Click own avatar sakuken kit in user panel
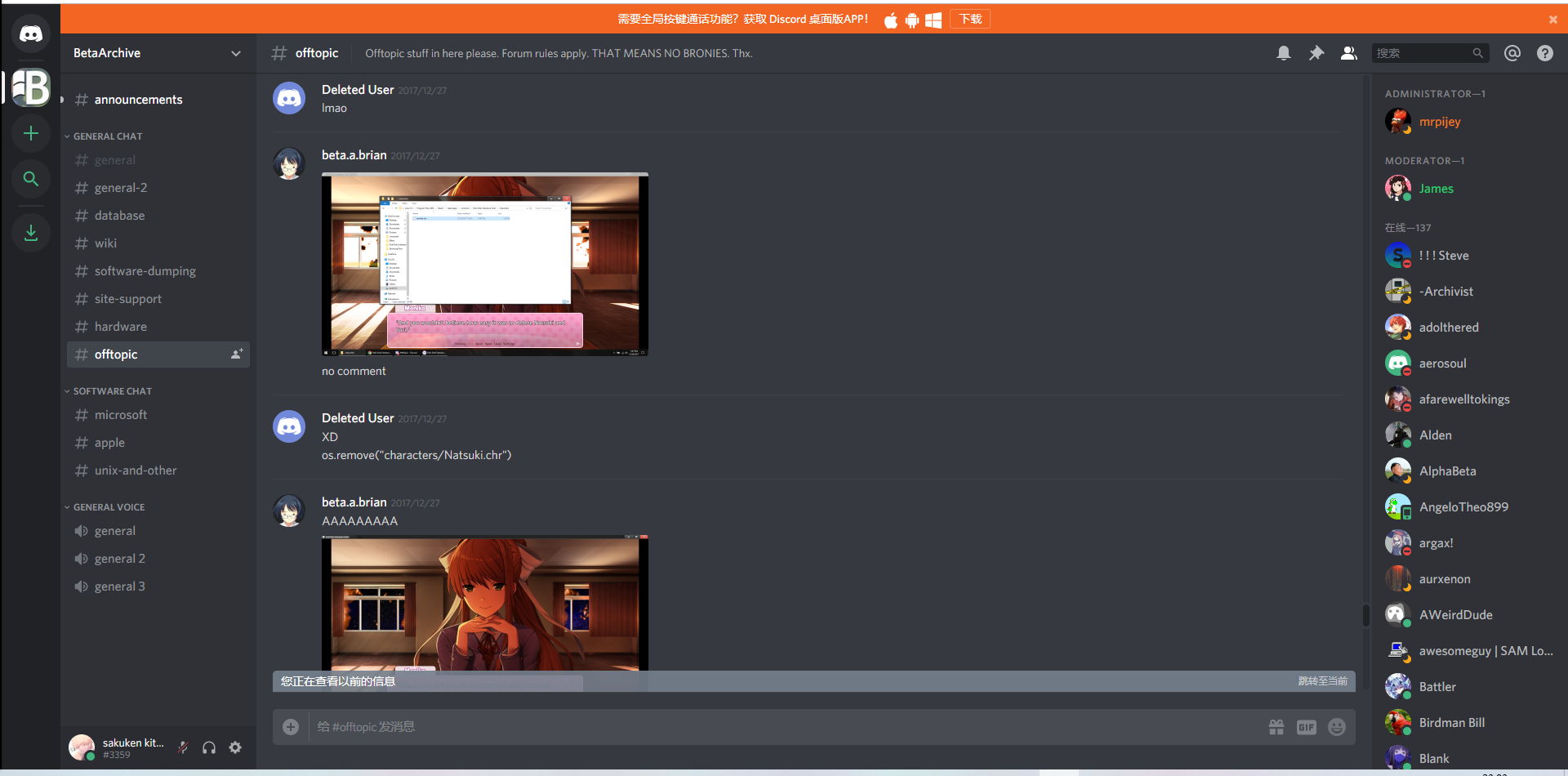The image size is (1568, 776). [x=82, y=747]
